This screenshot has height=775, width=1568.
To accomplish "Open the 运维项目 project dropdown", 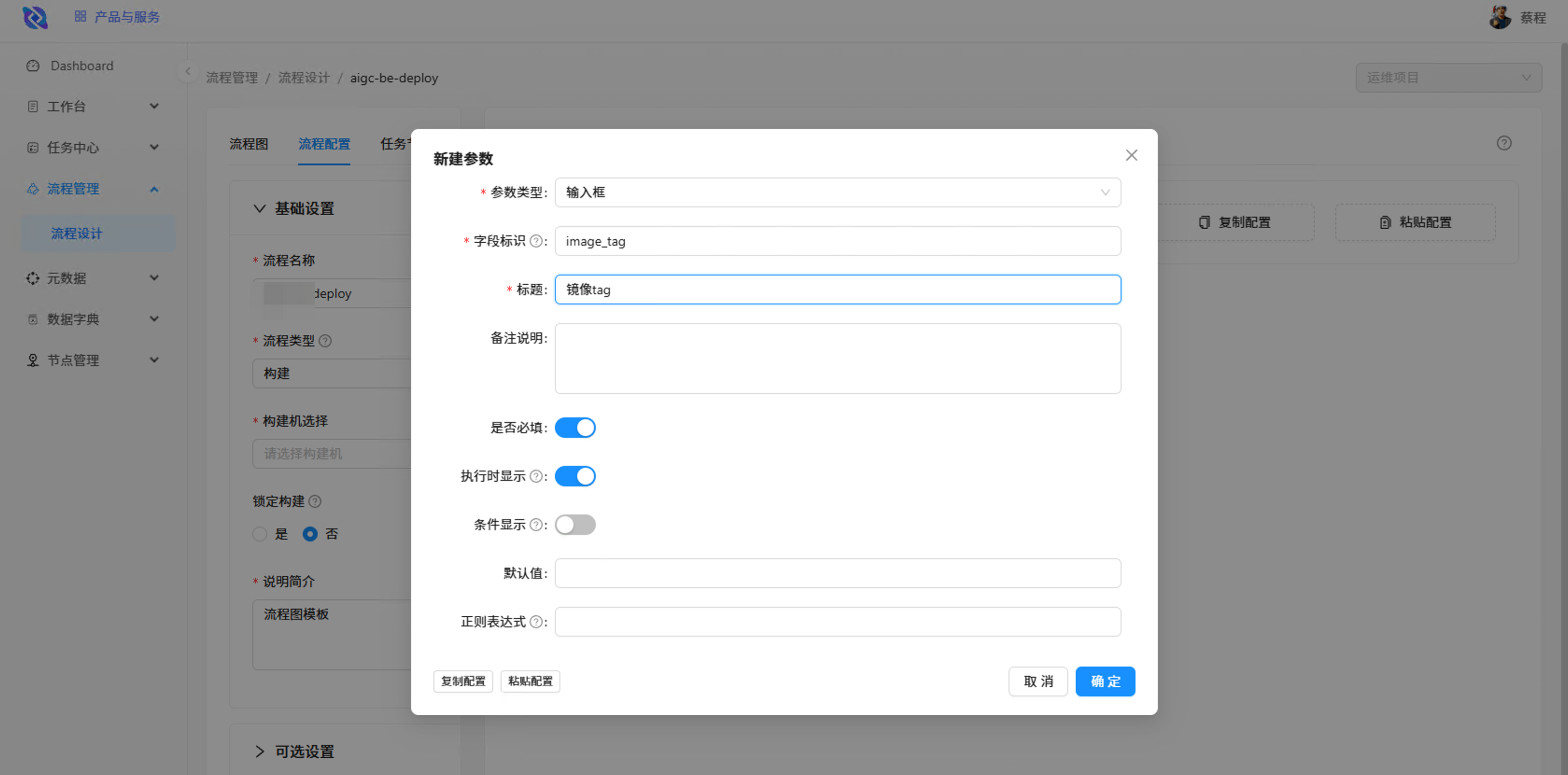I will click(1448, 78).
